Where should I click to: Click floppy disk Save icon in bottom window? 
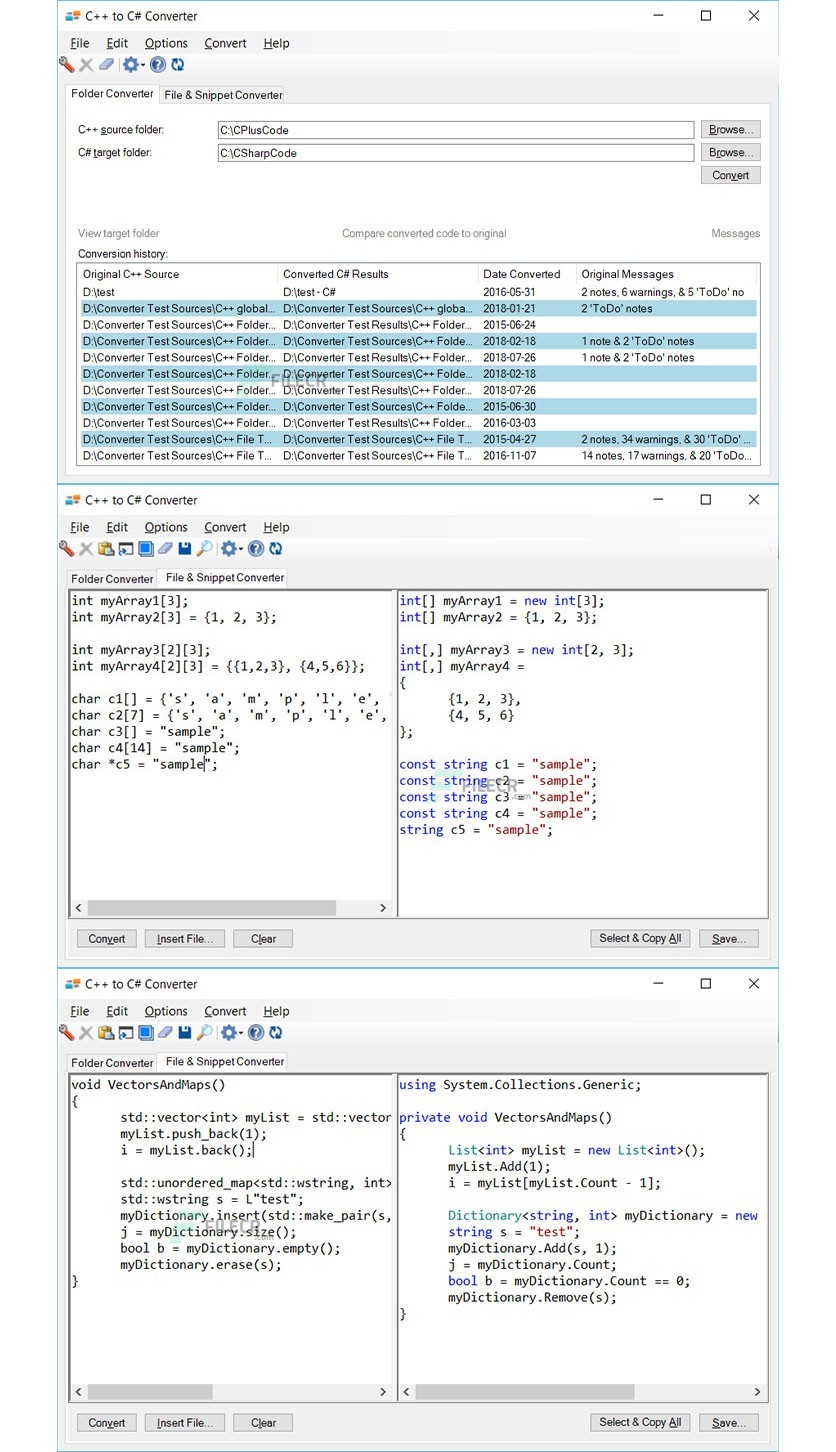185,1033
